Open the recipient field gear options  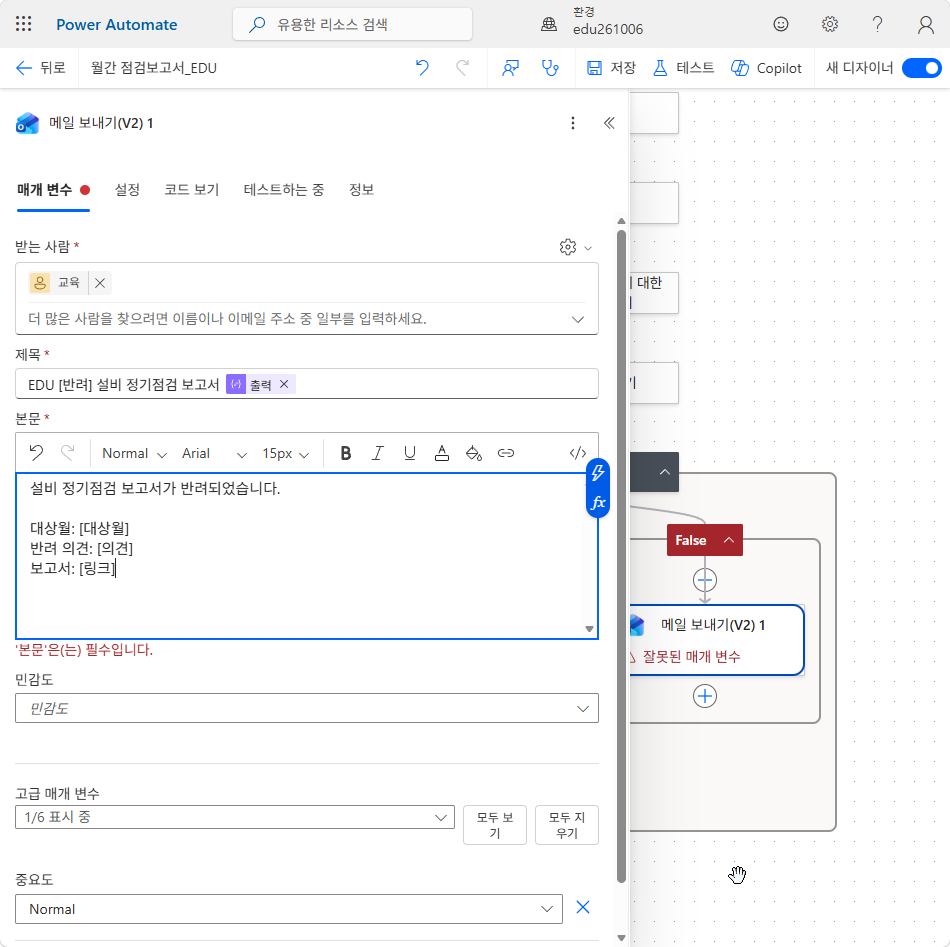[574, 247]
